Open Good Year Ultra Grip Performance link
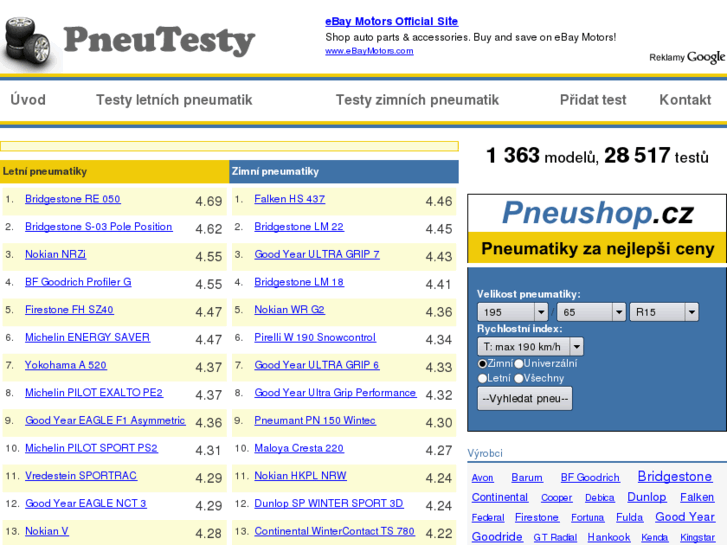This screenshot has height=545, width=727. (x=335, y=393)
